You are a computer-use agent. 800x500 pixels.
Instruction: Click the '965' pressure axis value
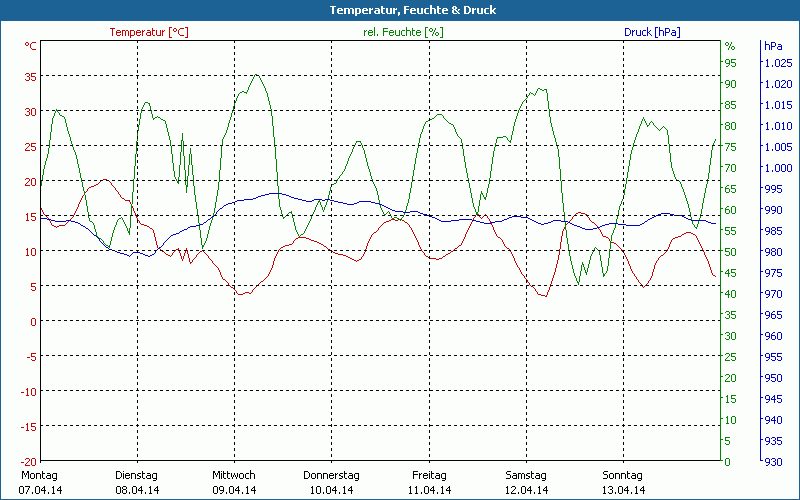[773, 315]
